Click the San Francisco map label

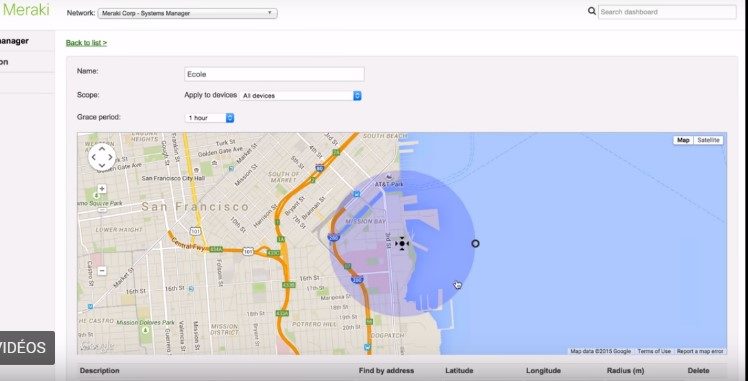(195, 207)
